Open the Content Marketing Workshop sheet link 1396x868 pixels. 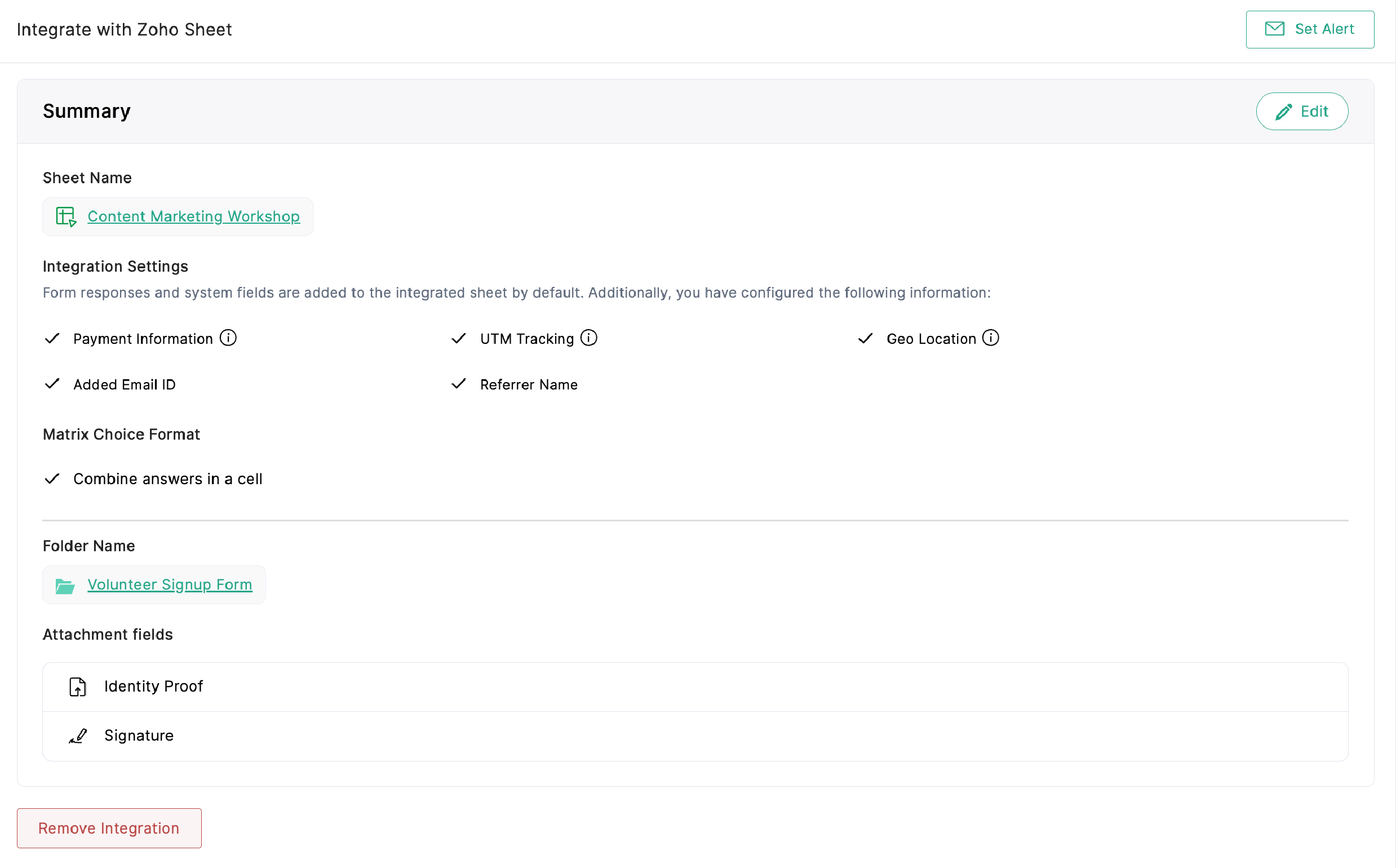(193, 216)
